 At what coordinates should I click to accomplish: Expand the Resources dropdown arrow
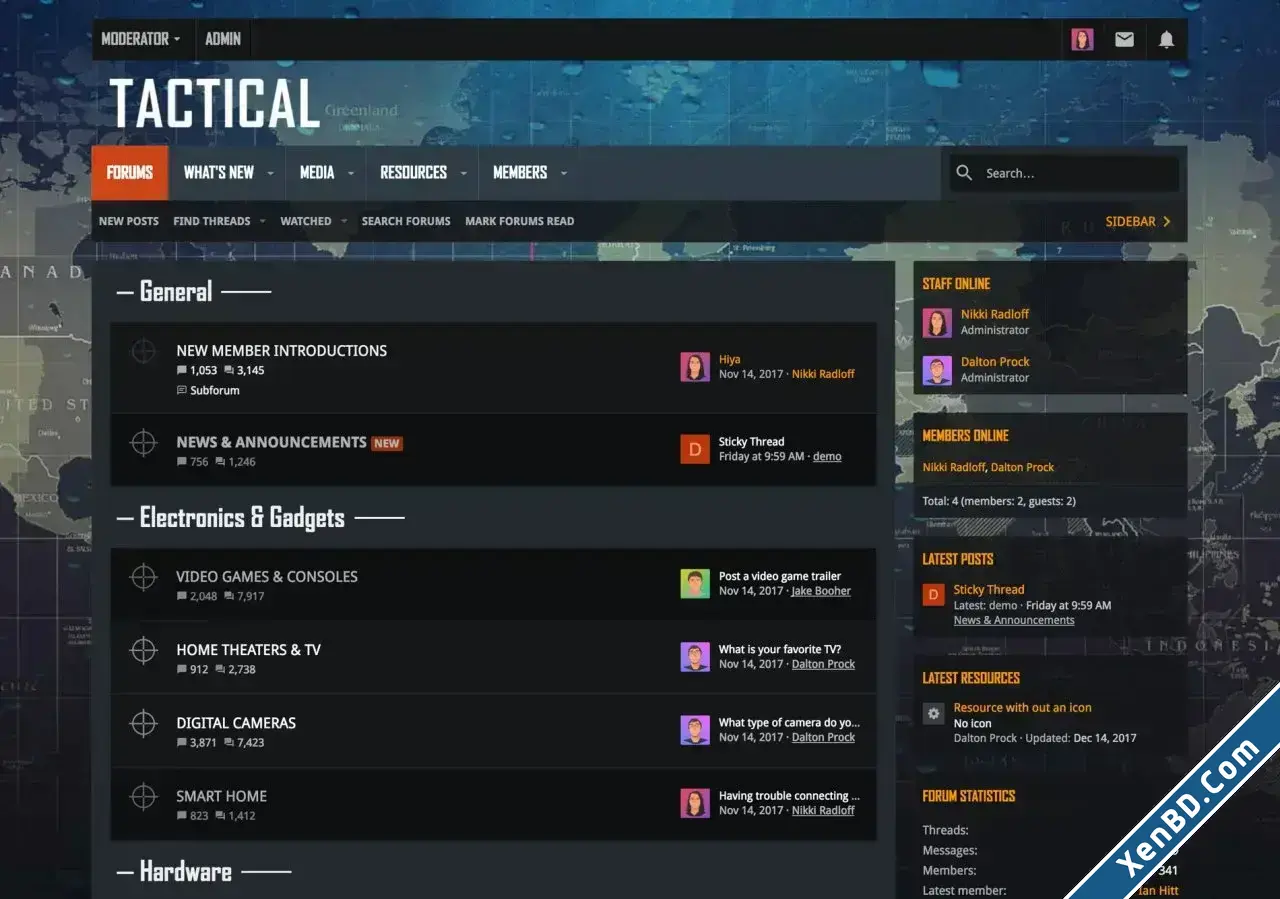(463, 173)
